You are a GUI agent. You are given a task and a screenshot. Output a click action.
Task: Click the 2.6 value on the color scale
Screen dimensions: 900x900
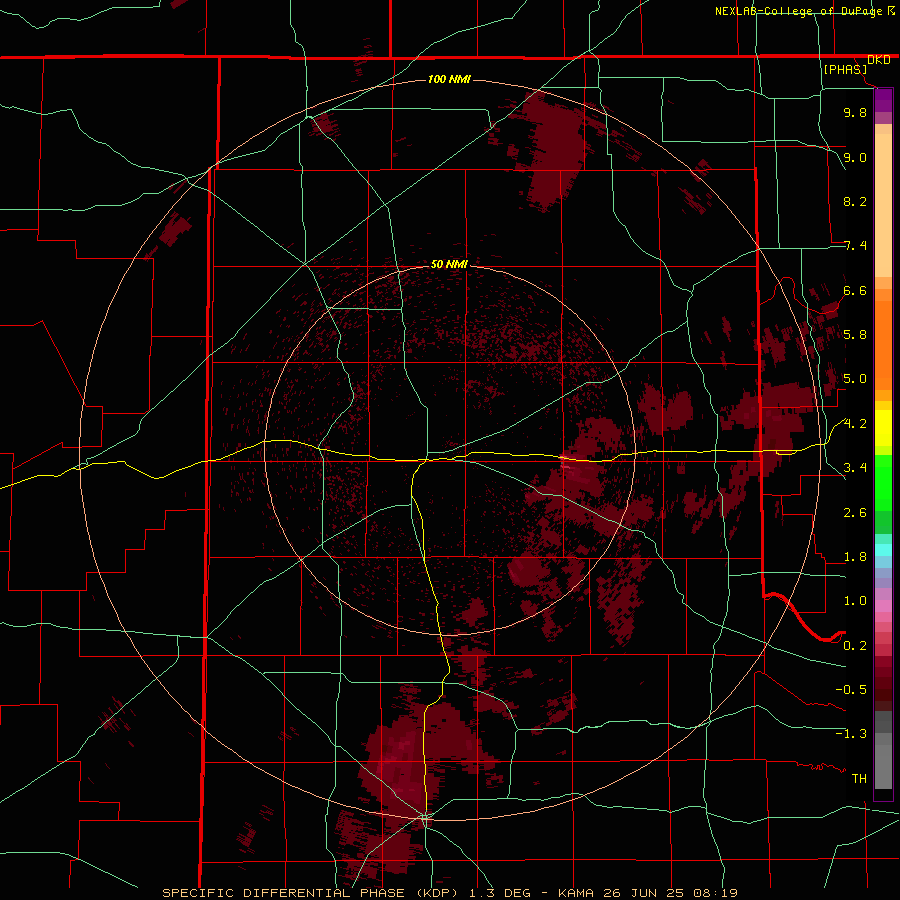(x=855, y=513)
